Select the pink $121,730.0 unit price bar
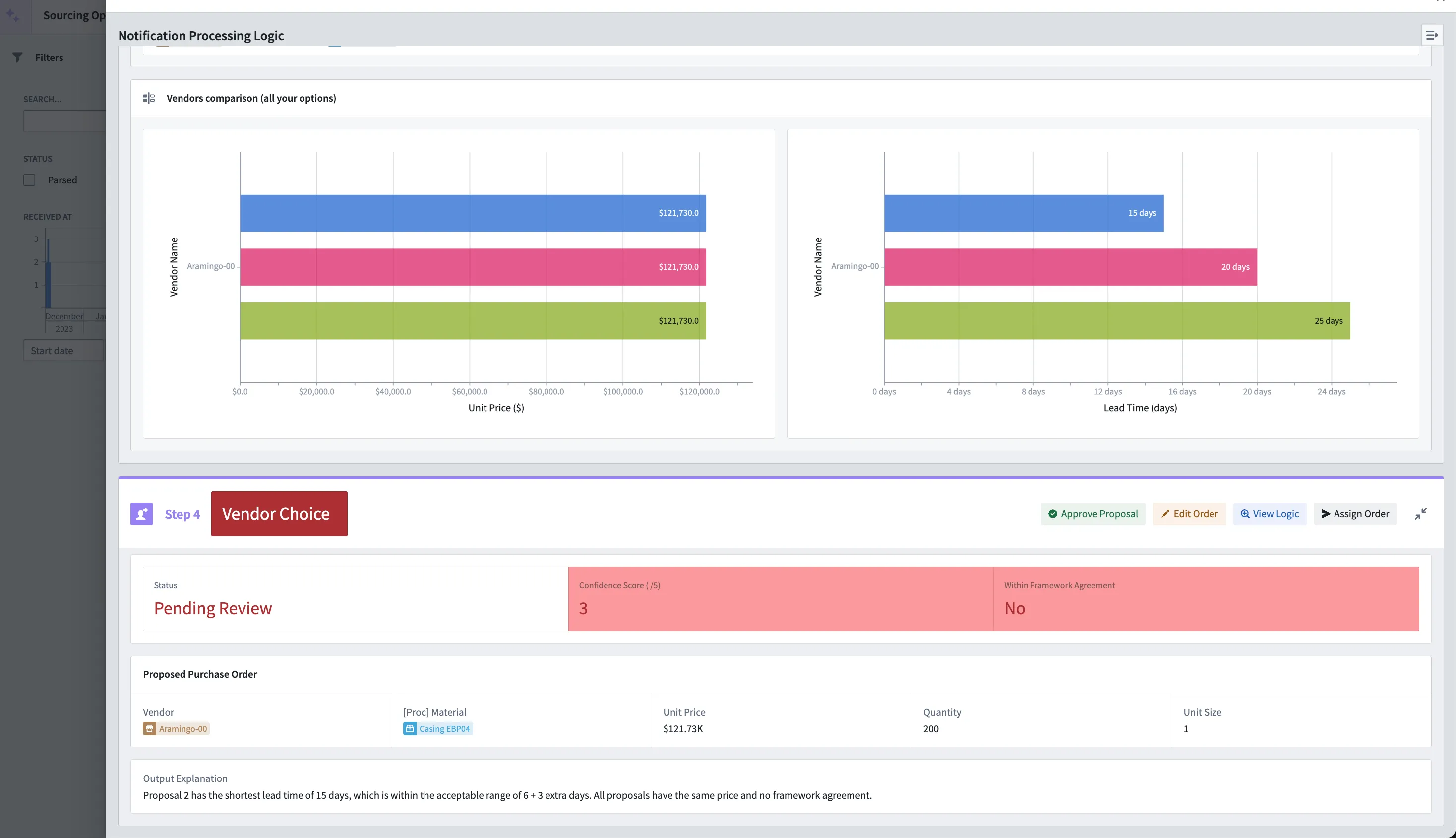 tap(473, 267)
